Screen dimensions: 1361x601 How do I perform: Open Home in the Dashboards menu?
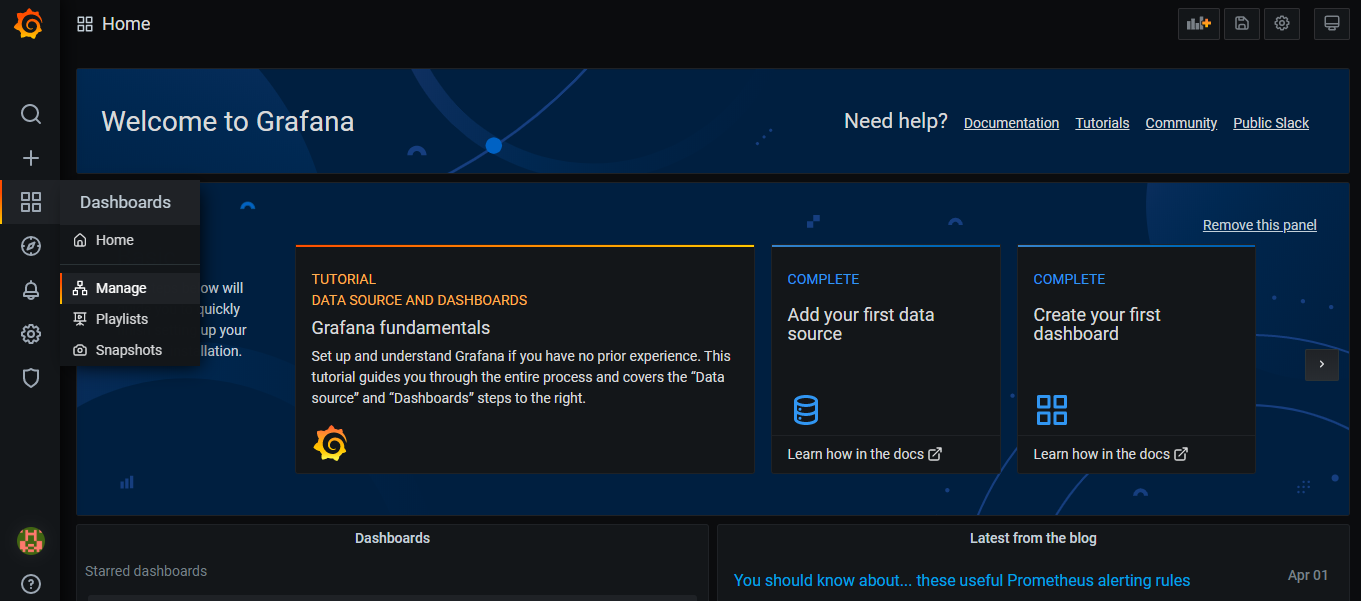click(130, 240)
